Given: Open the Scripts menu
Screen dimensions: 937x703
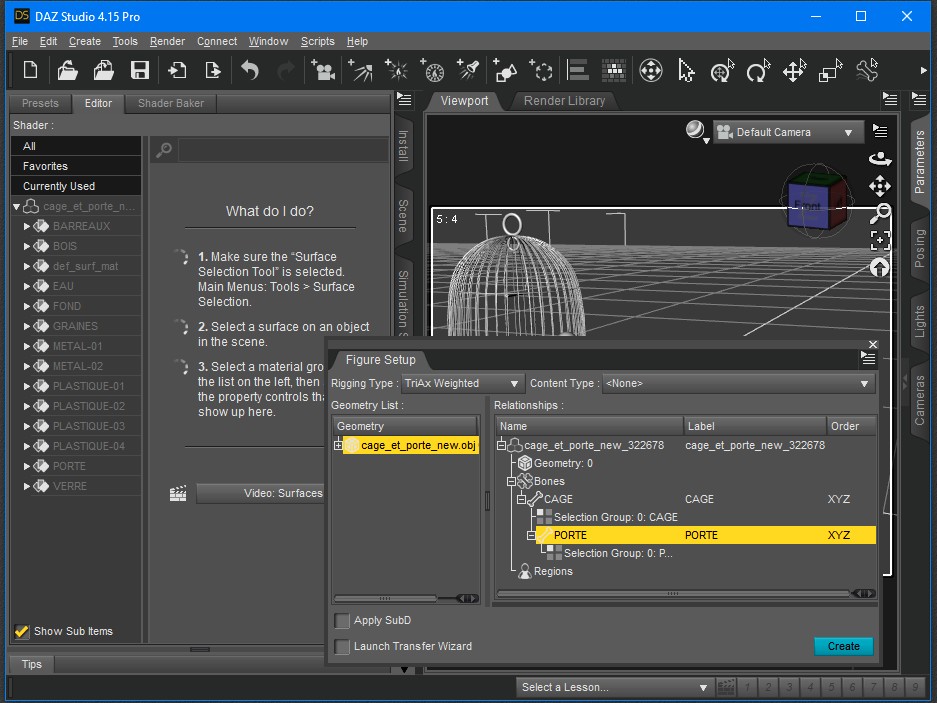Looking at the screenshot, I should (317, 41).
